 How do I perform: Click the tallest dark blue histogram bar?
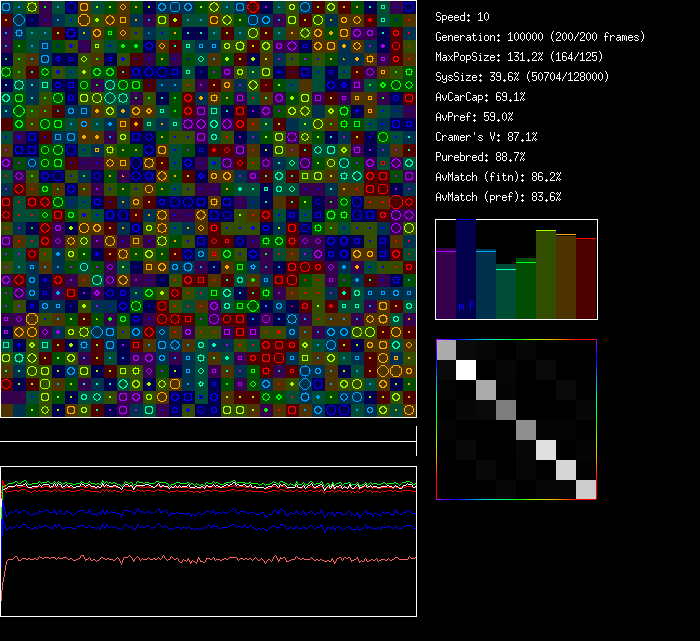[x=466, y=268]
